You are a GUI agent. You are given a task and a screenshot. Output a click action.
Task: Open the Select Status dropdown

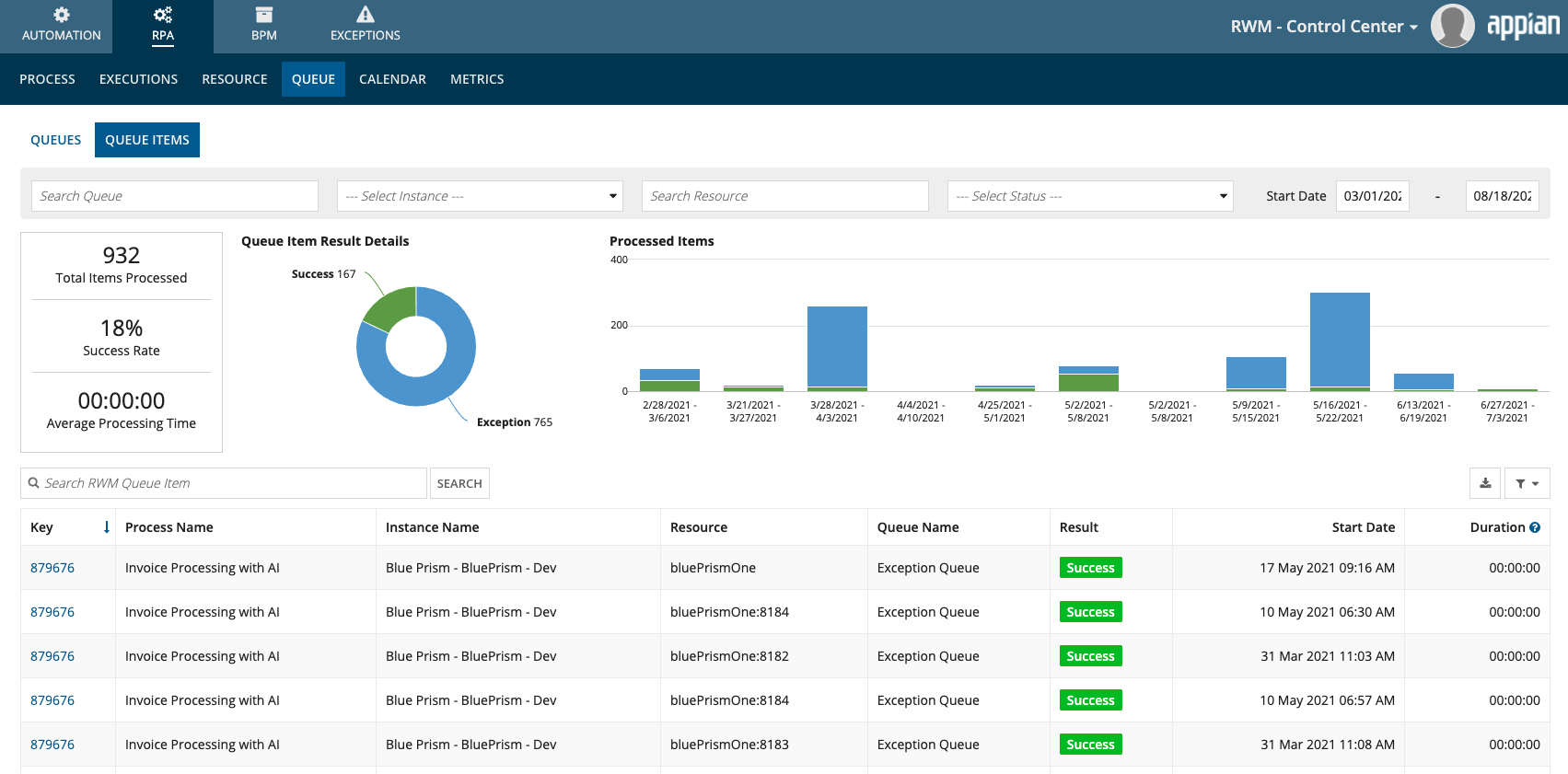(x=1090, y=196)
